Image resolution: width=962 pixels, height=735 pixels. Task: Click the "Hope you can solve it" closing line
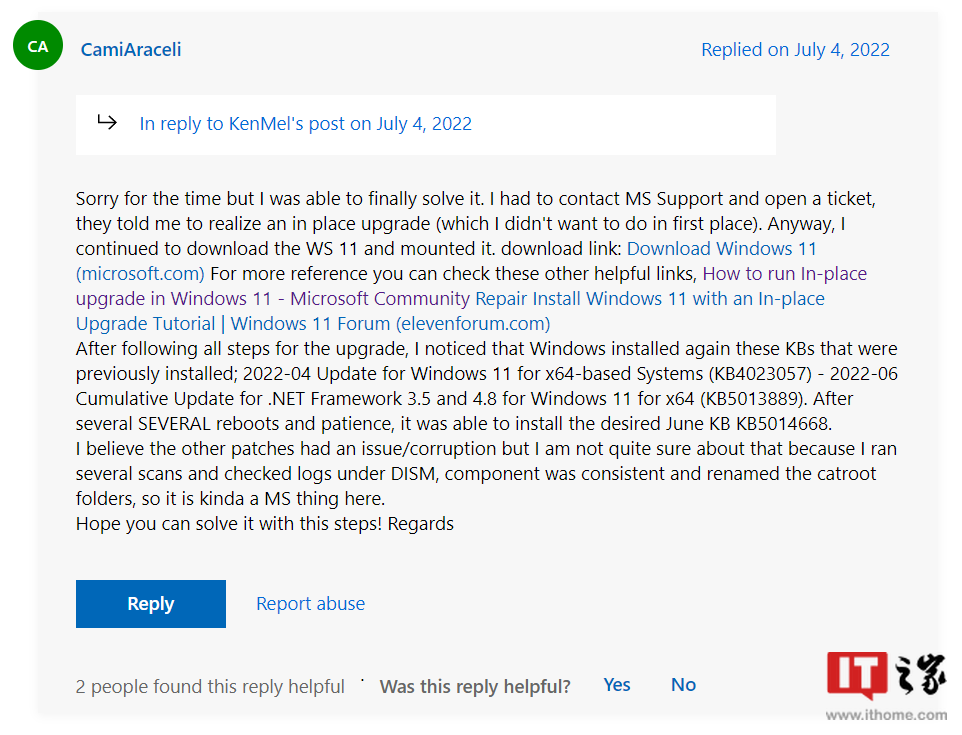[x=265, y=524]
